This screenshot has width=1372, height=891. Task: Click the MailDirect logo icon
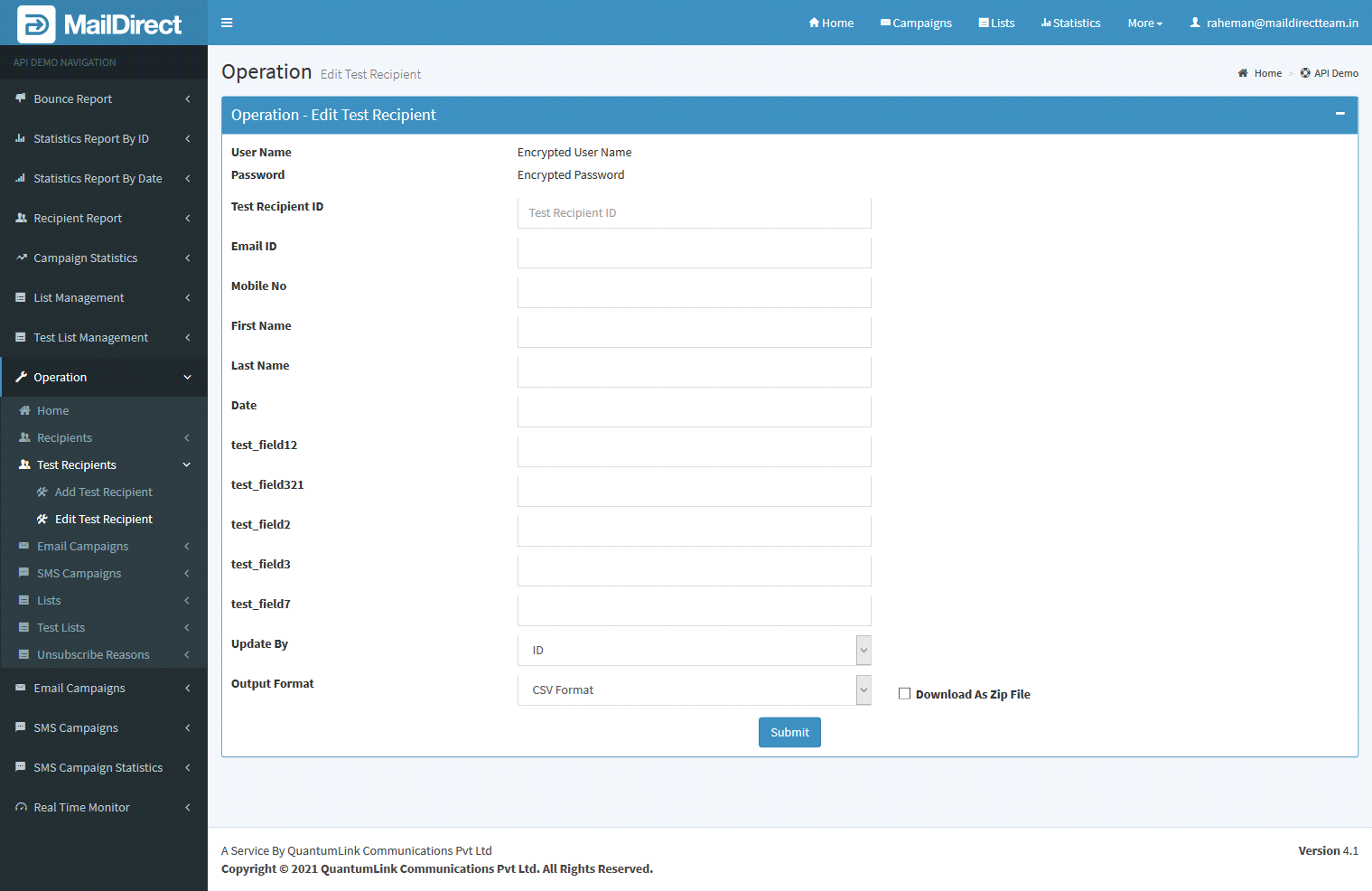click(x=36, y=24)
